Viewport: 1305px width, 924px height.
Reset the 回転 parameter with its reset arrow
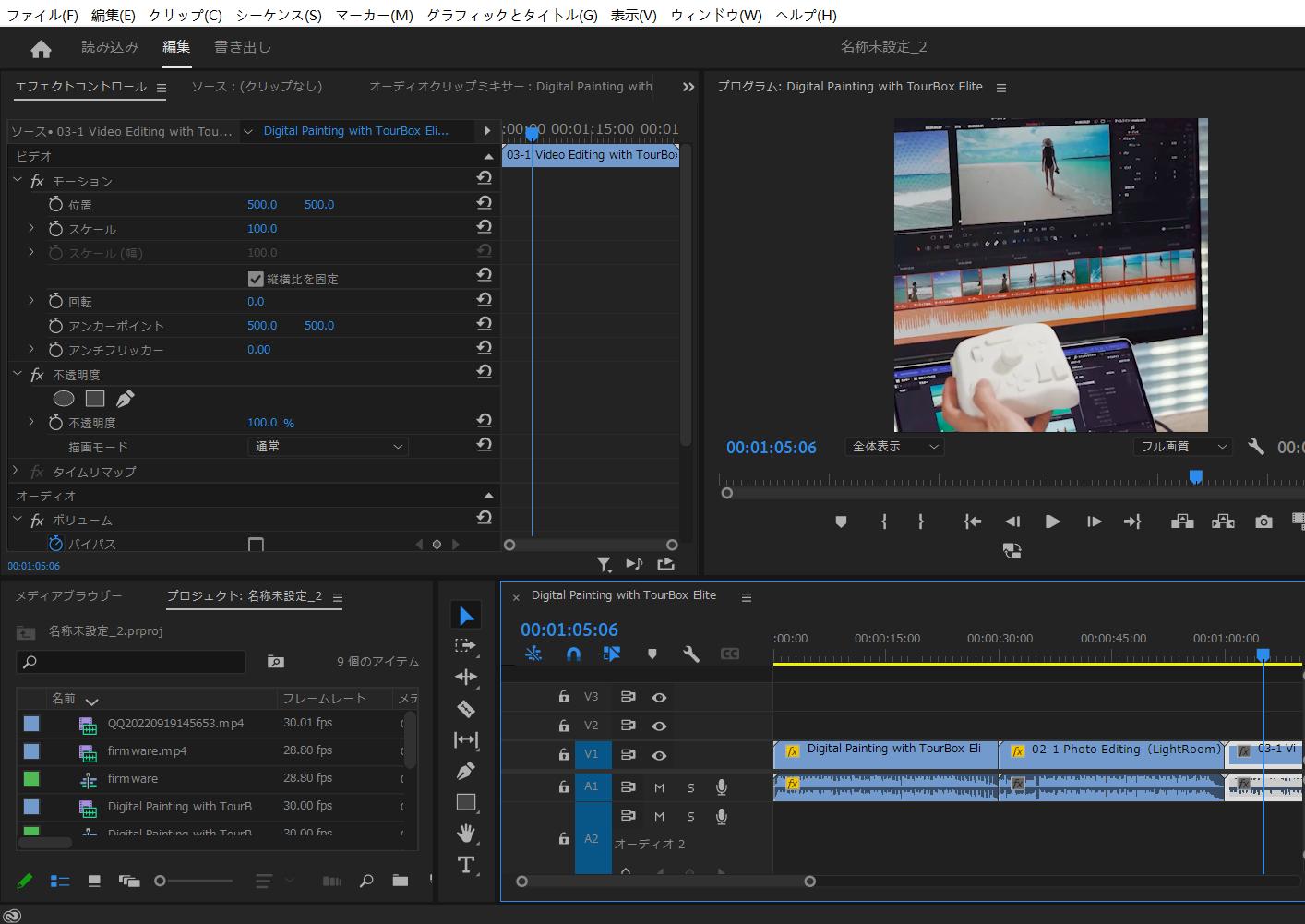(x=484, y=299)
